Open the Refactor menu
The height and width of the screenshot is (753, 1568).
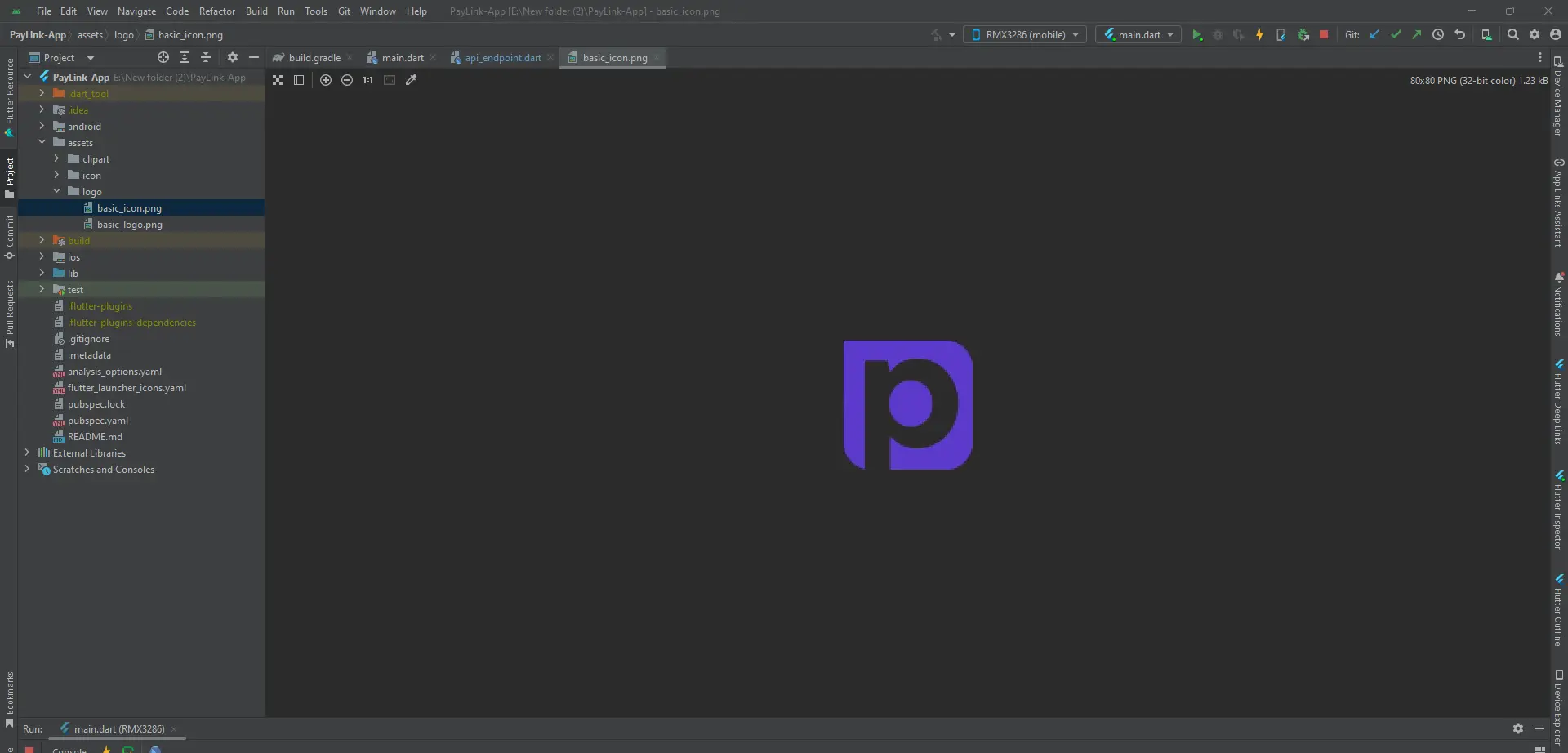(216, 11)
